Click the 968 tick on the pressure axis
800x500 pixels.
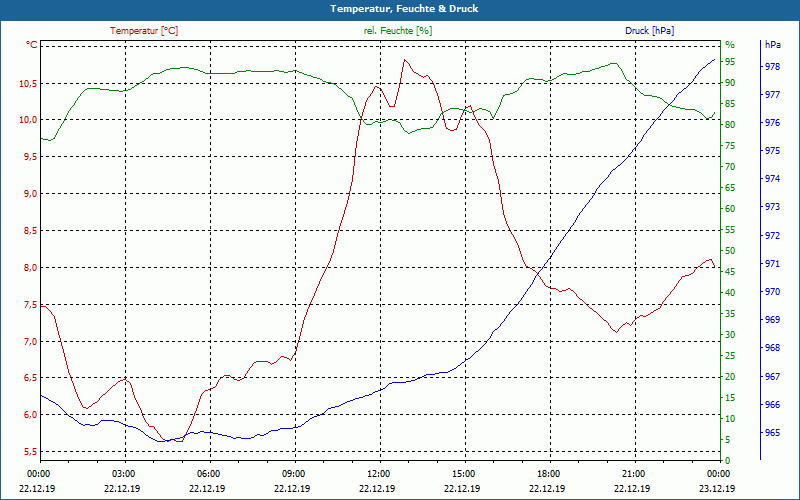[x=773, y=348]
